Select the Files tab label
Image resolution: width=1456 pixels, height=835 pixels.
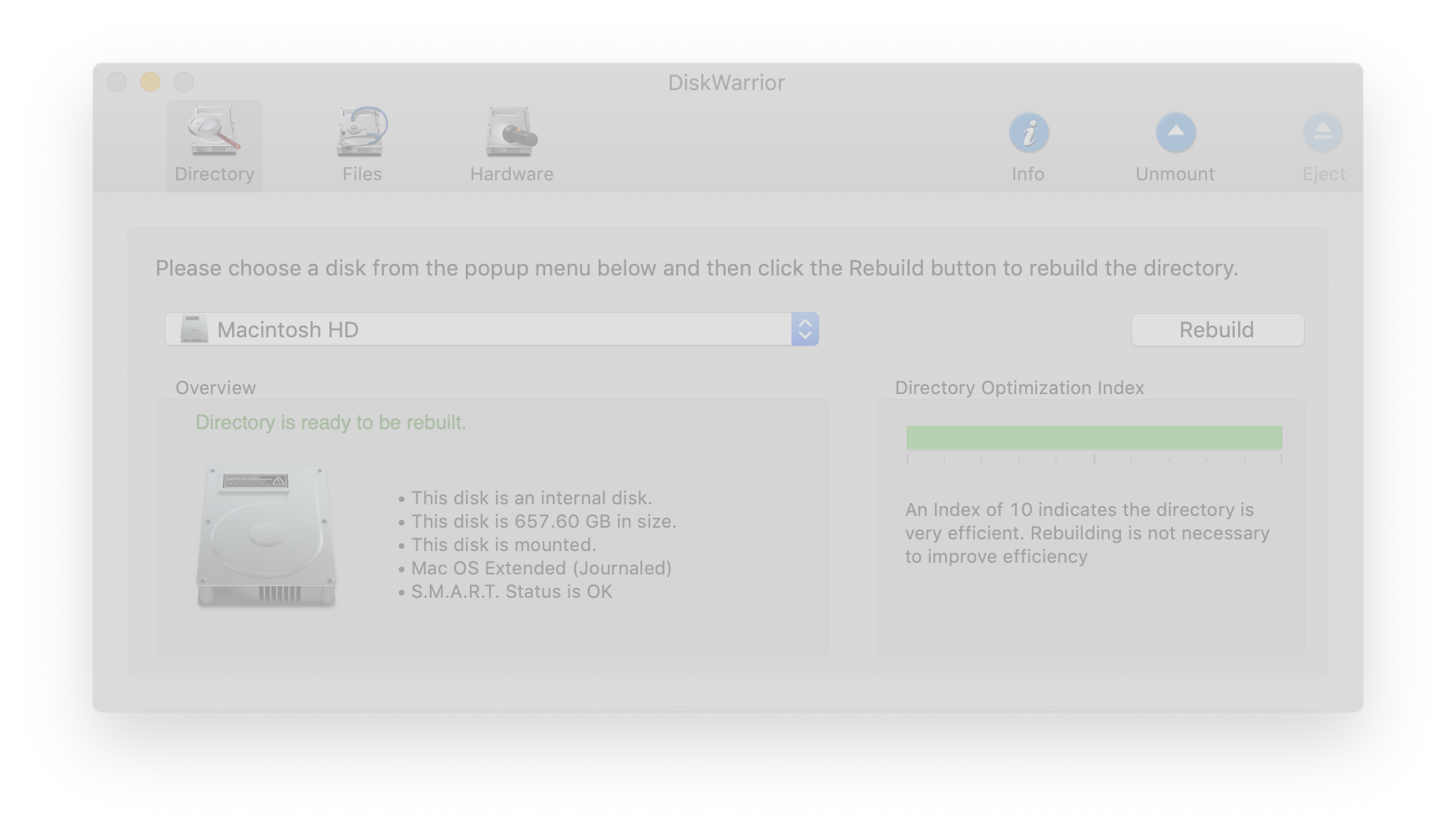361,174
